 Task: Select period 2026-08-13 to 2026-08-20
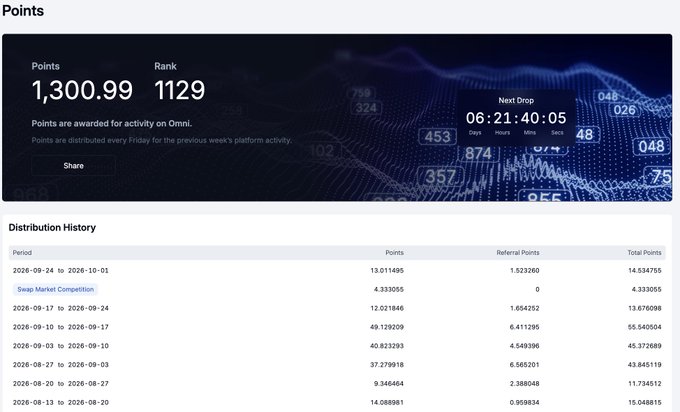coord(61,402)
